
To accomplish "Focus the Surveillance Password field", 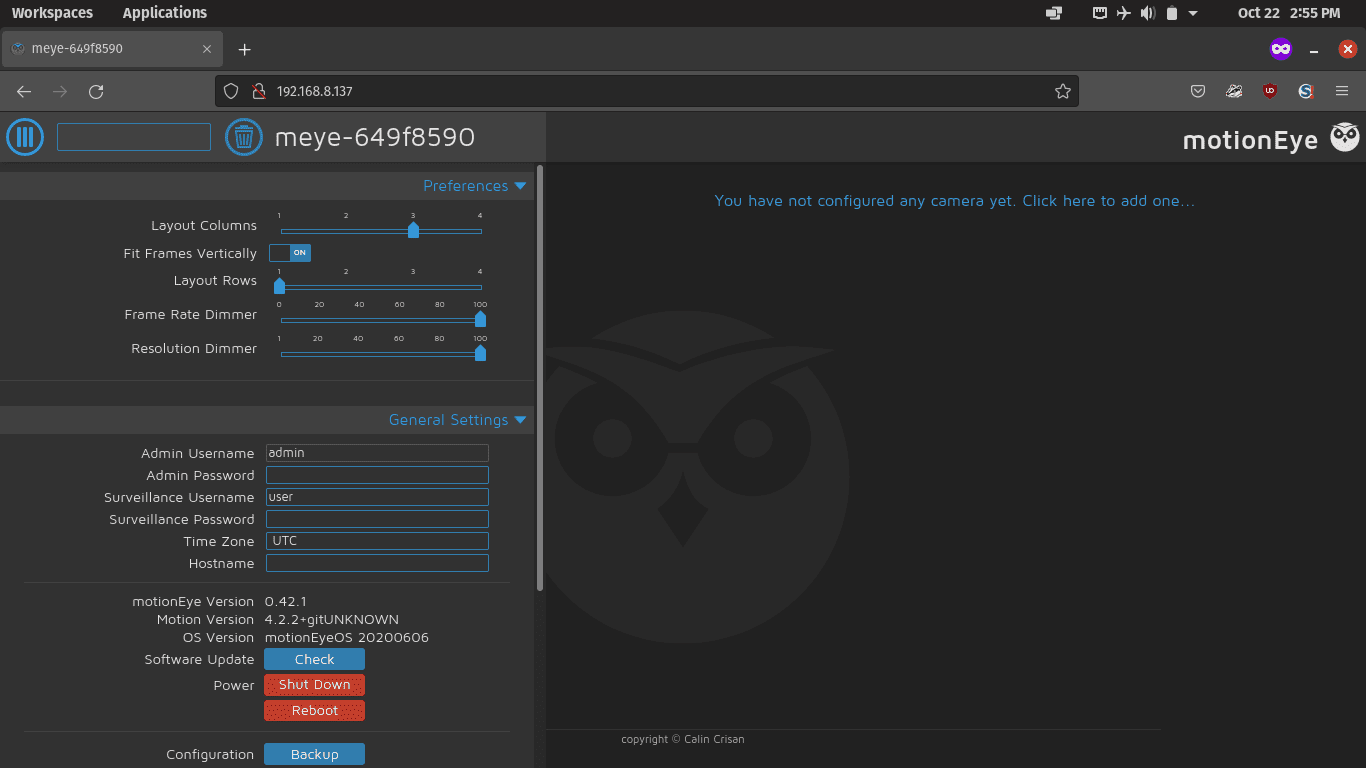I will (377, 519).
